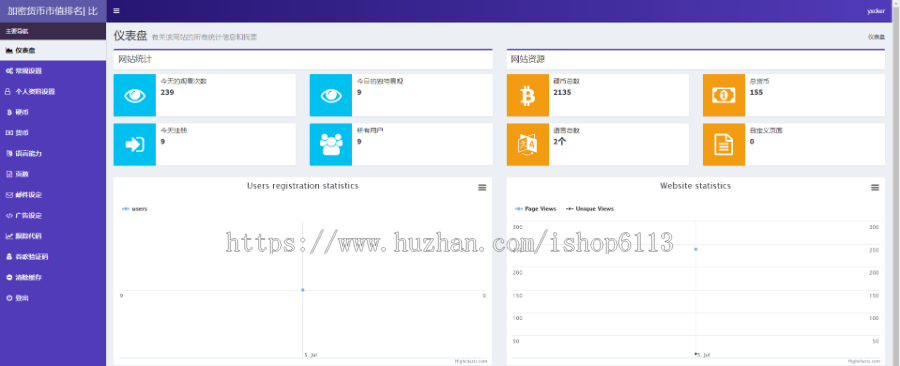Viewport: 900px width, 366px height.
Task: Click the Website statistics chart title
Action: pos(695,186)
